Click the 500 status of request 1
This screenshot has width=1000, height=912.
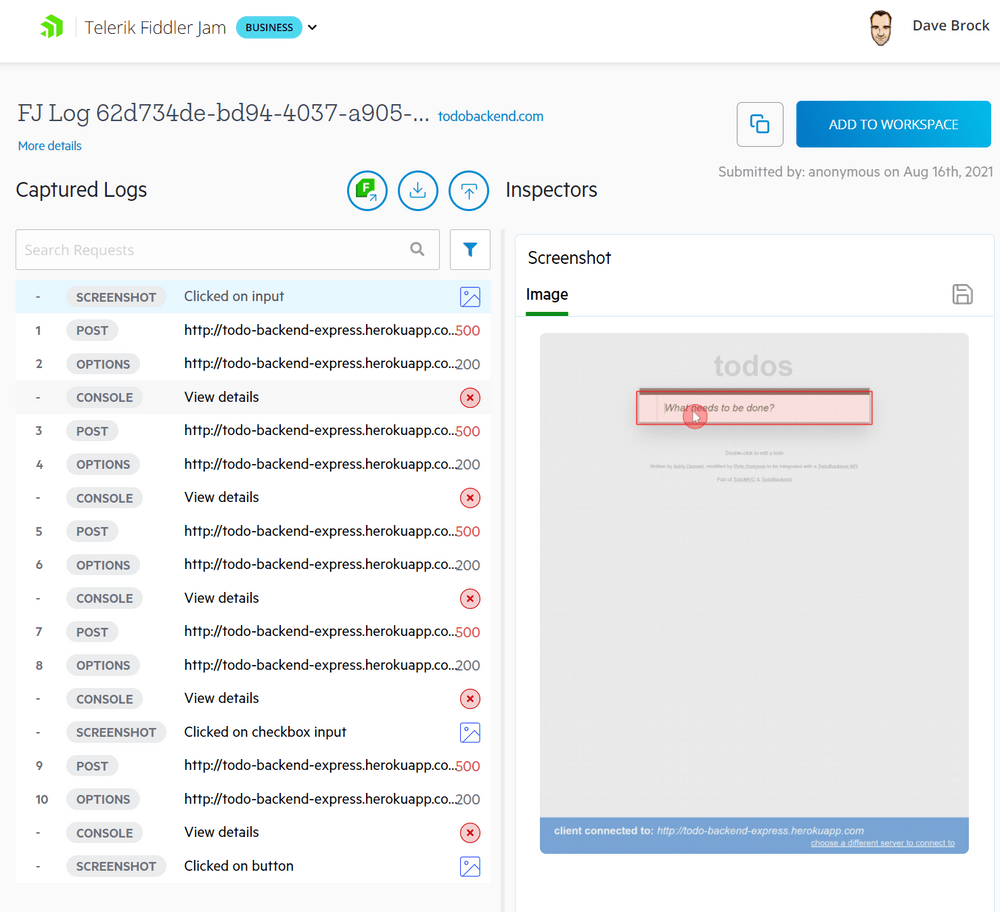pos(467,331)
